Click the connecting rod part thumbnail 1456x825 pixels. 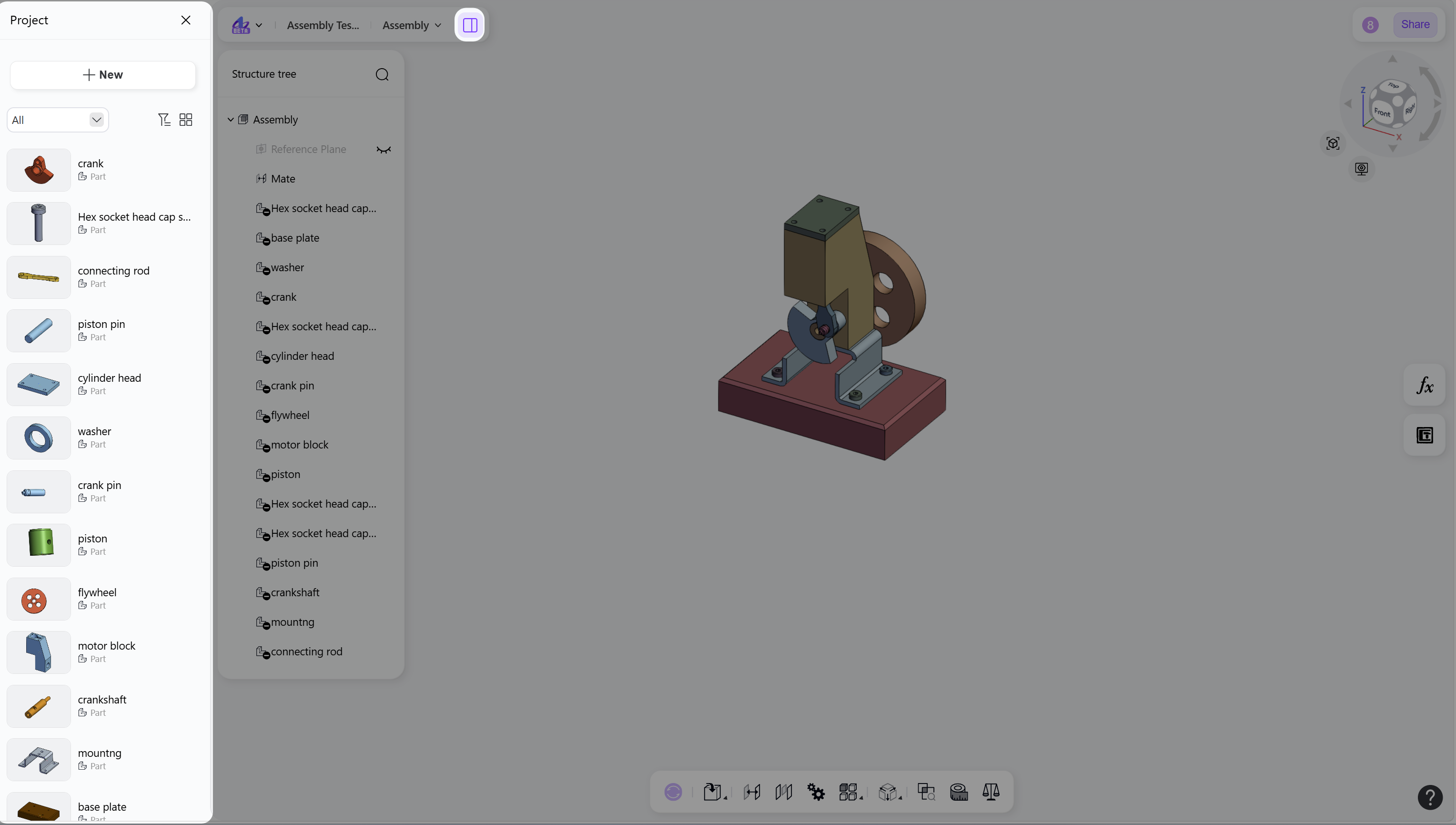tap(39, 277)
